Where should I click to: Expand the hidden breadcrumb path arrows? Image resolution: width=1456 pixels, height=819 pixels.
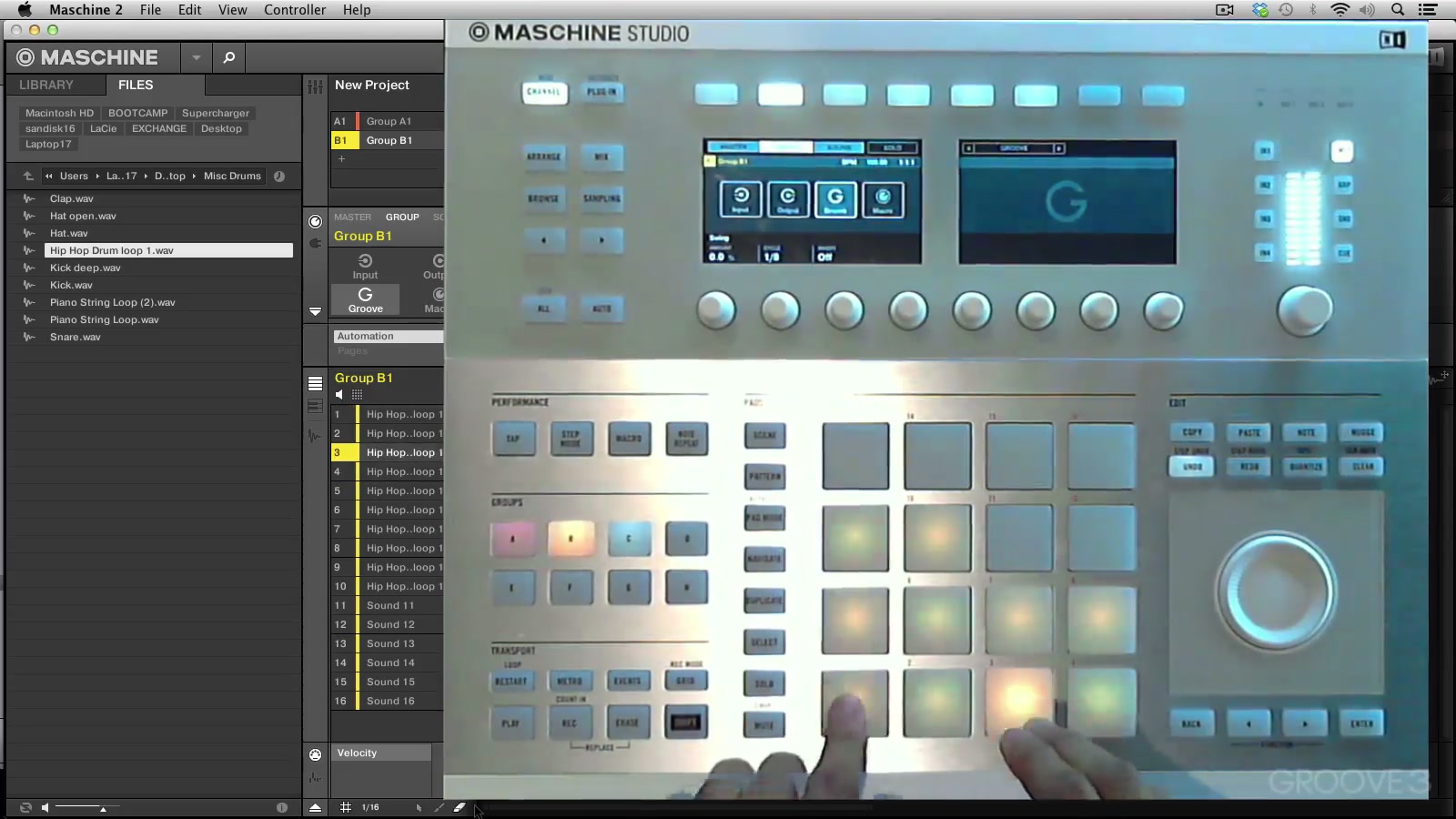click(48, 176)
